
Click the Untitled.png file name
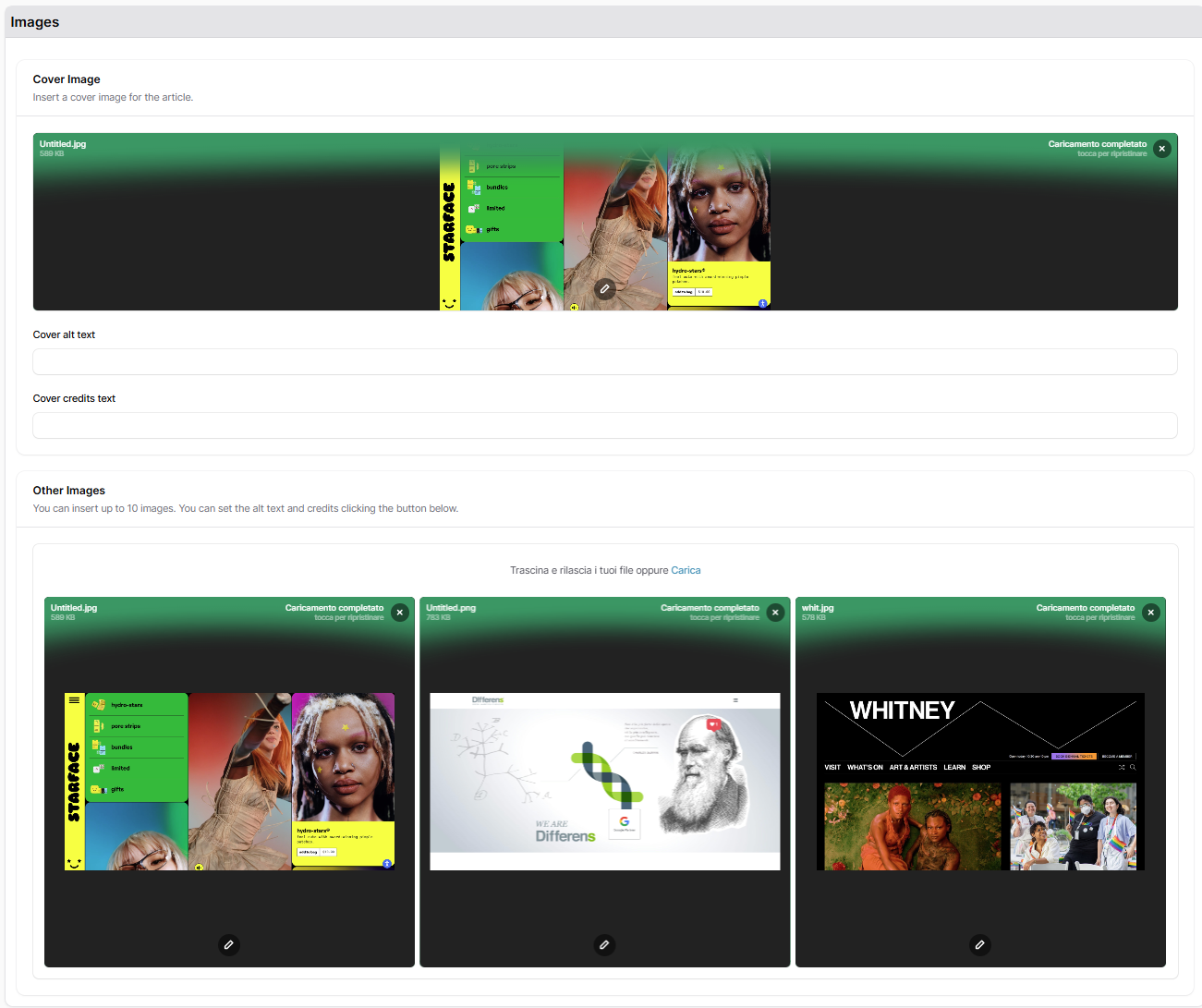pos(451,608)
